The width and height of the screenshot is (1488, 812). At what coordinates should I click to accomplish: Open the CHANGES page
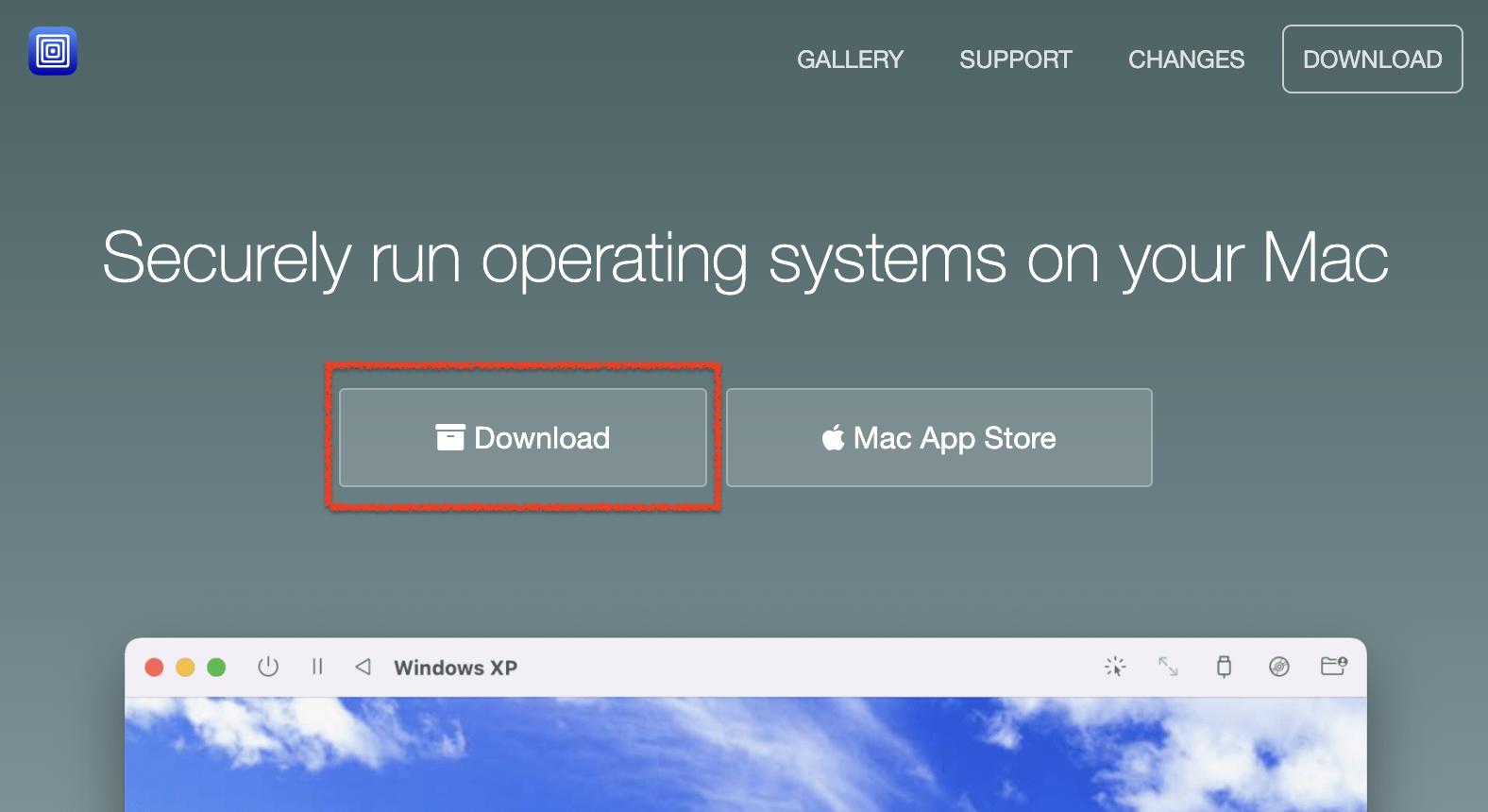tap(1186, 59)
